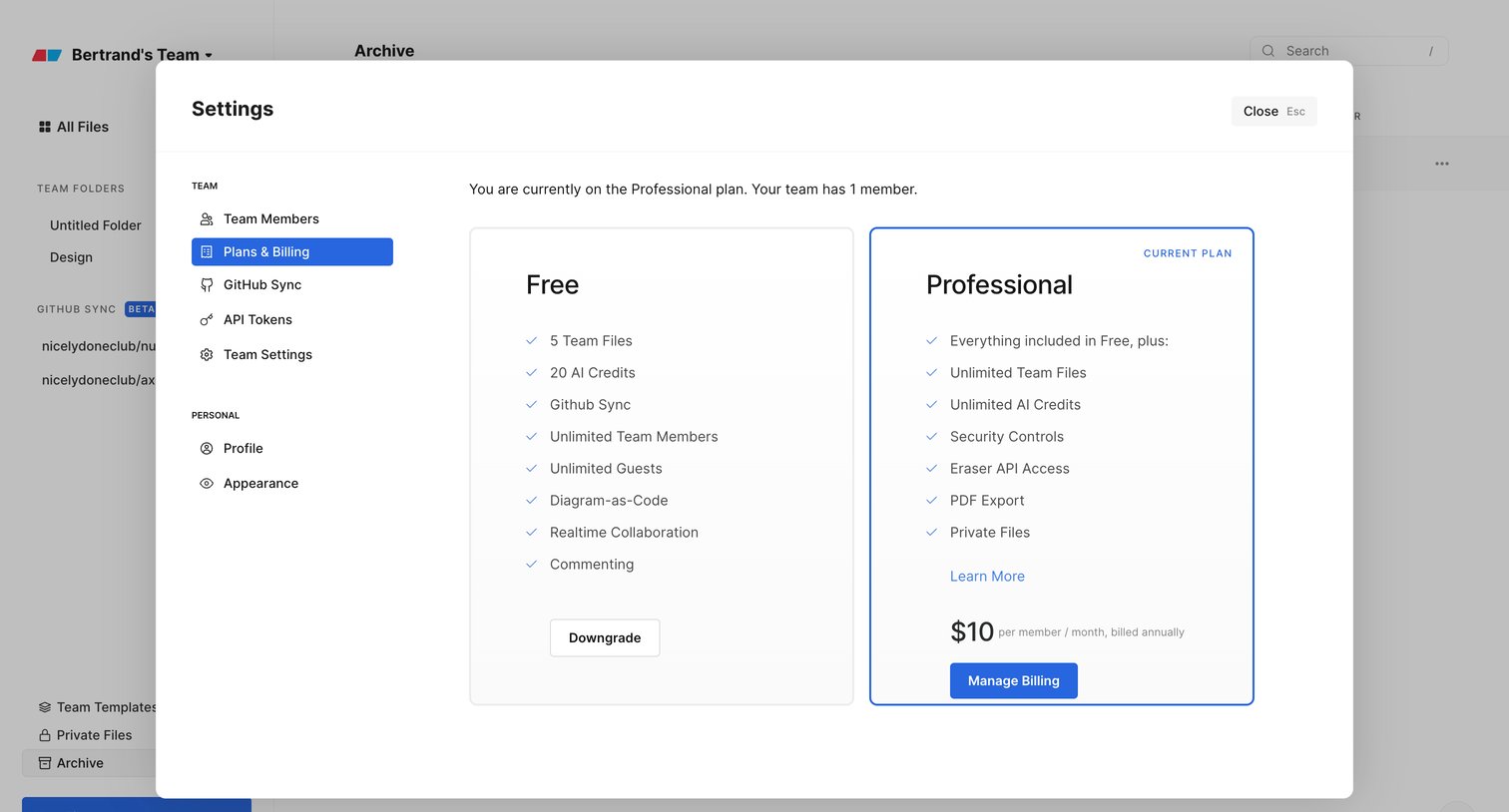Click the Team Members people icon

click(x=207, y=218)
